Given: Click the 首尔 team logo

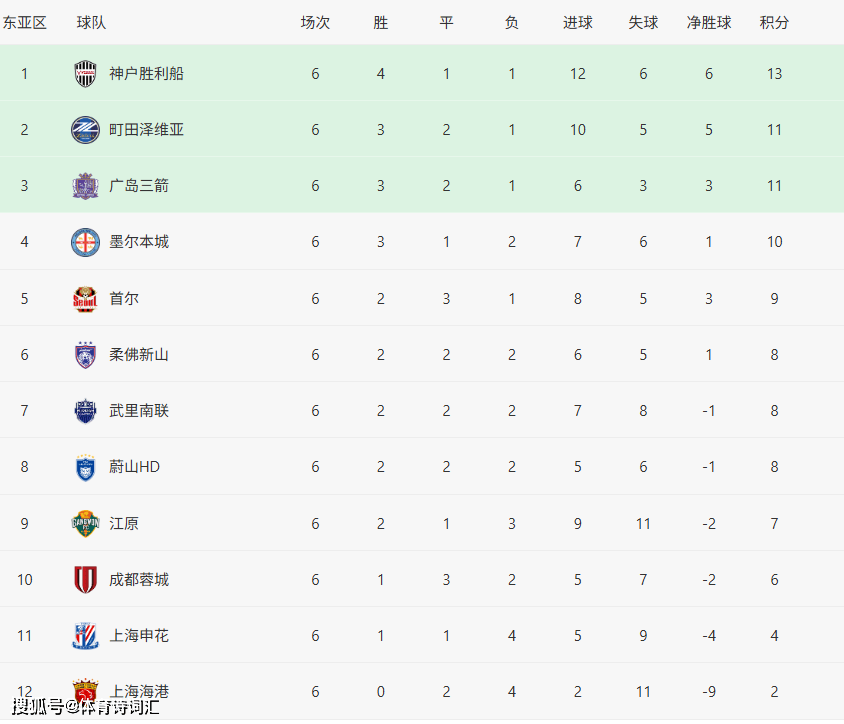Looking at the screenshot, I should point(86,299).
